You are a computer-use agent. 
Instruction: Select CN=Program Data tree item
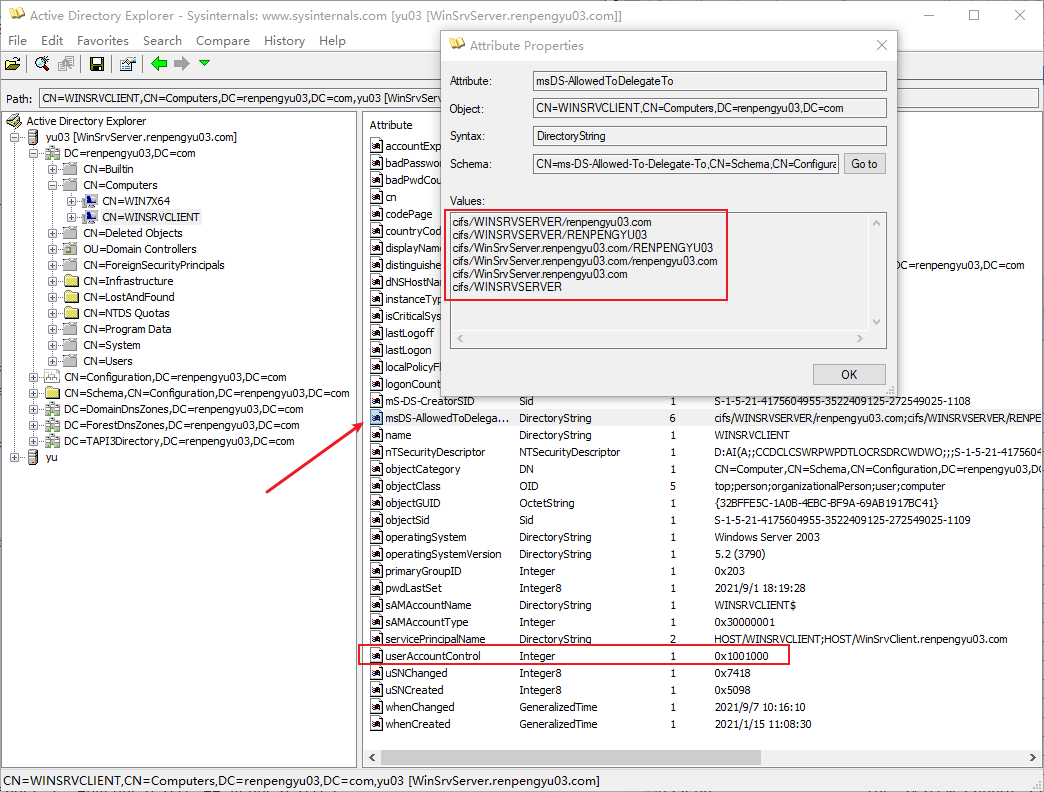127,329
